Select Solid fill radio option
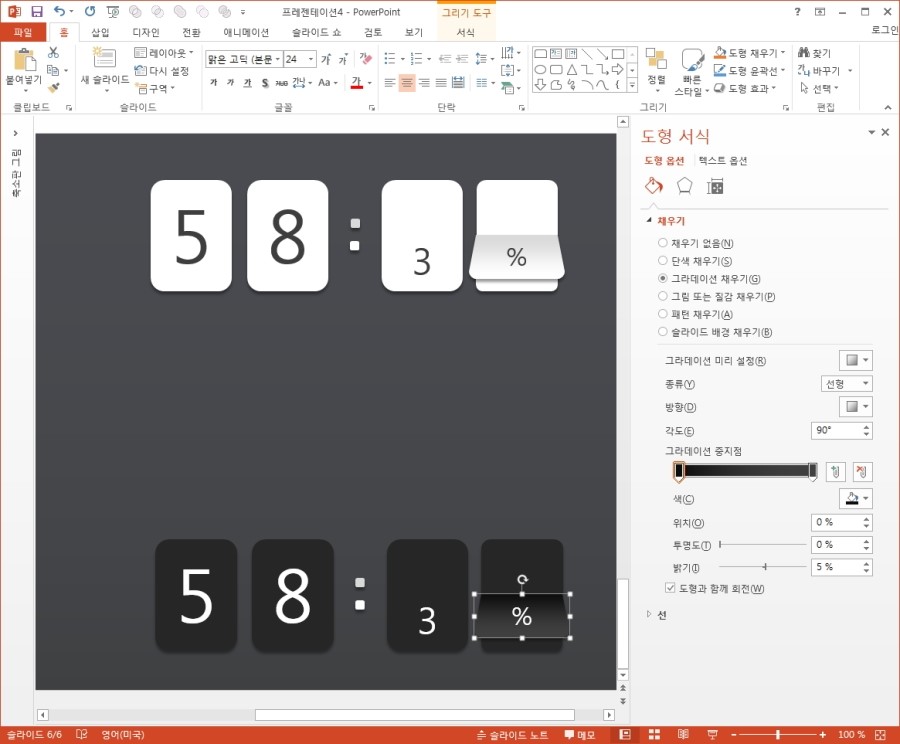Viewport: 900px width, 744px height. (663, 261)
